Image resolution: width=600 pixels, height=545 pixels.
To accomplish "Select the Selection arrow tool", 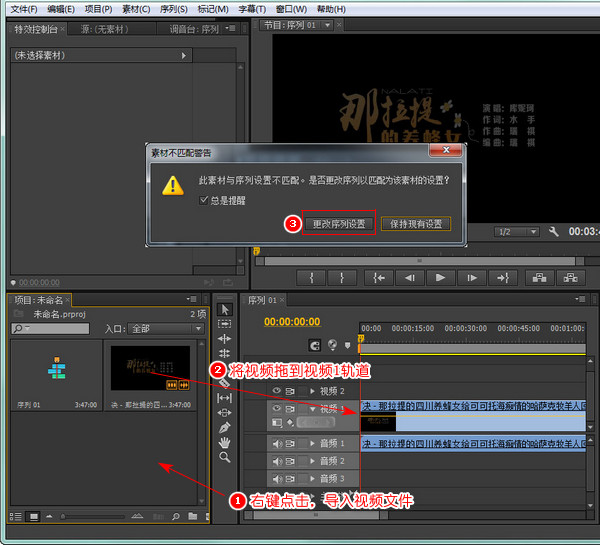I will pyautogui.click(x=225, y=309).
